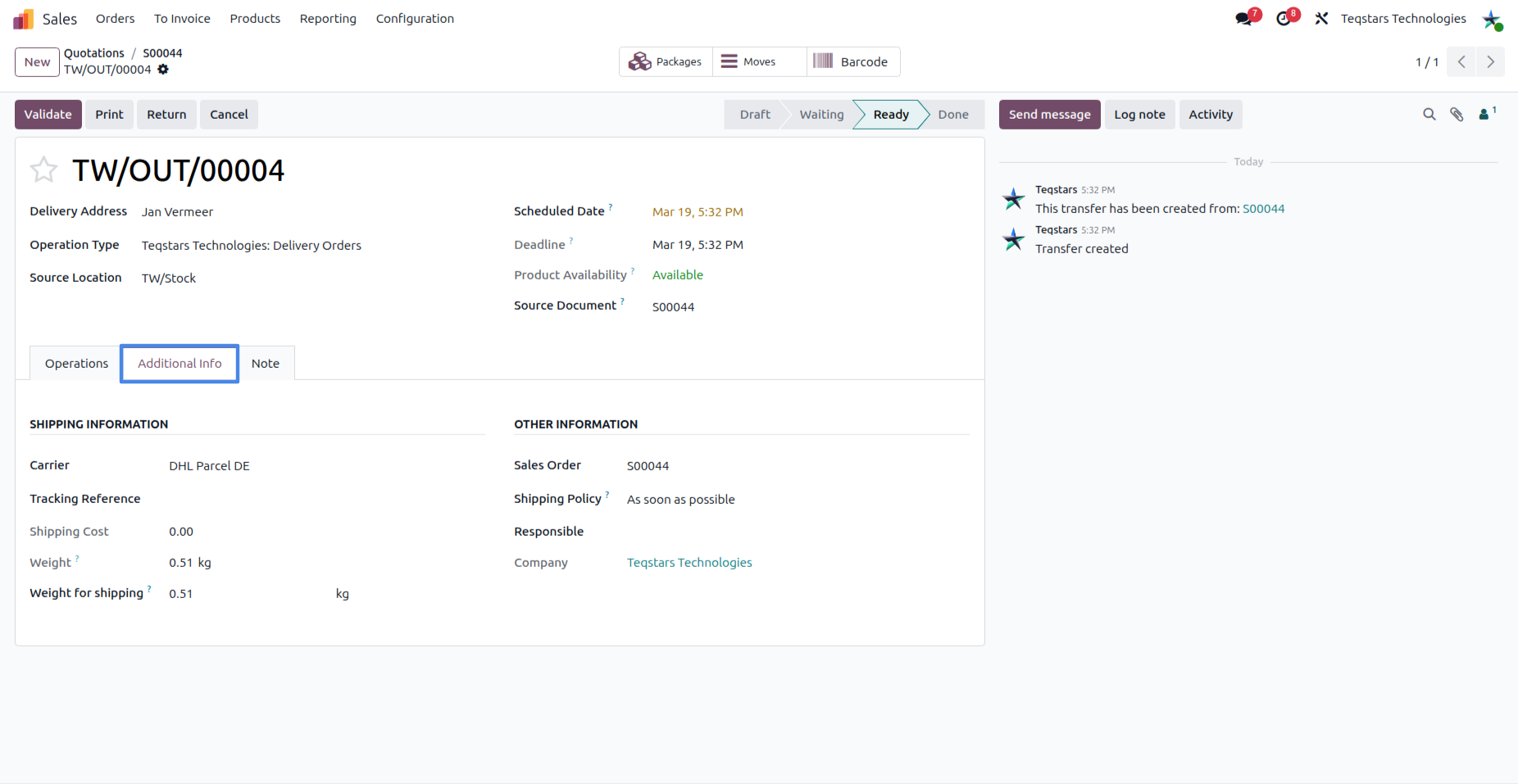Click the Operation Type Delivery Orders value
Image resolution: width=1518 pixels, height=784 pixels.
tap(251, 246)
